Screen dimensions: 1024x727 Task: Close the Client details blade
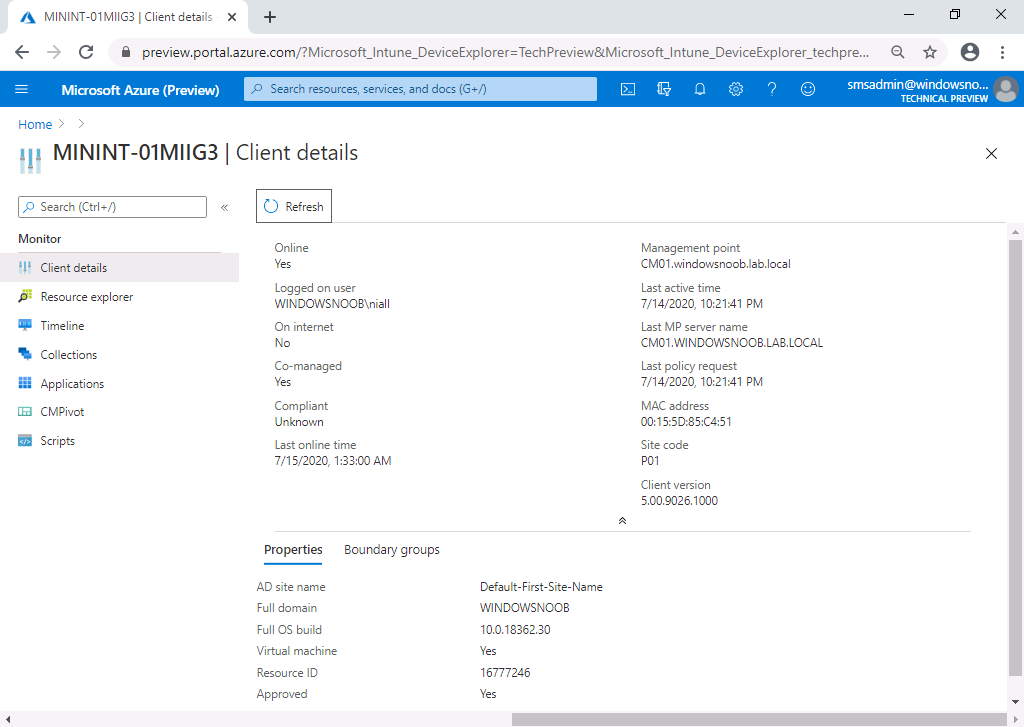(991, 153)
